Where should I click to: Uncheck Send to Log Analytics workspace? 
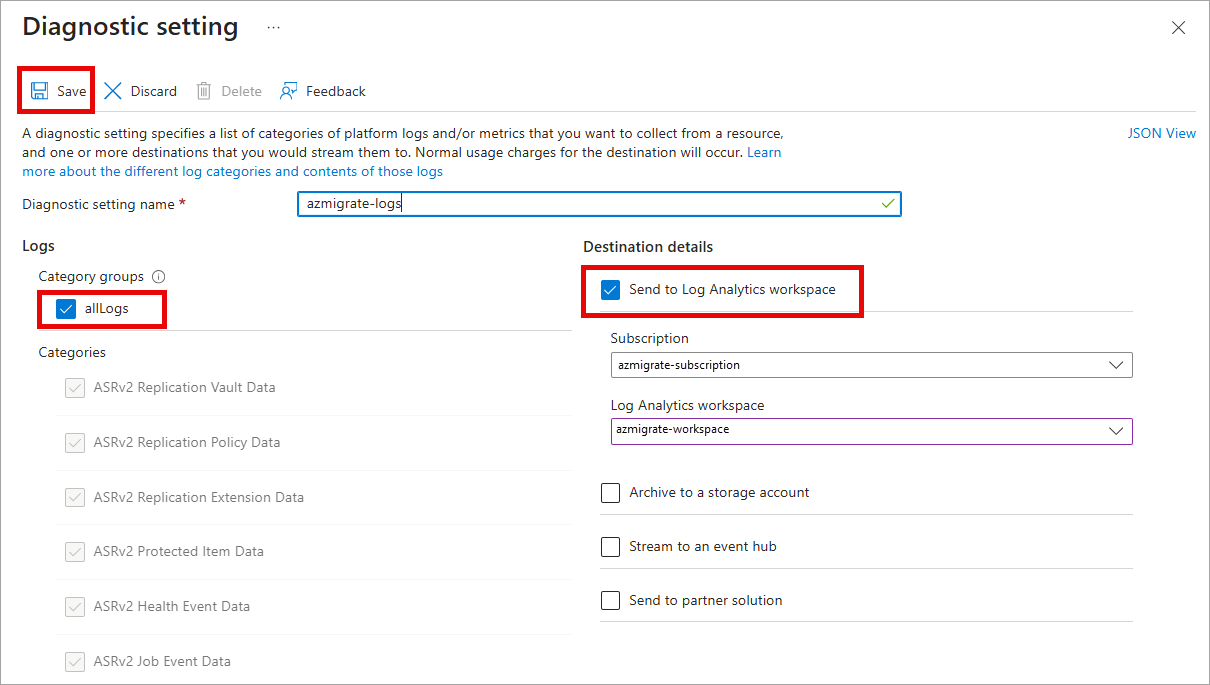(611, 290)
